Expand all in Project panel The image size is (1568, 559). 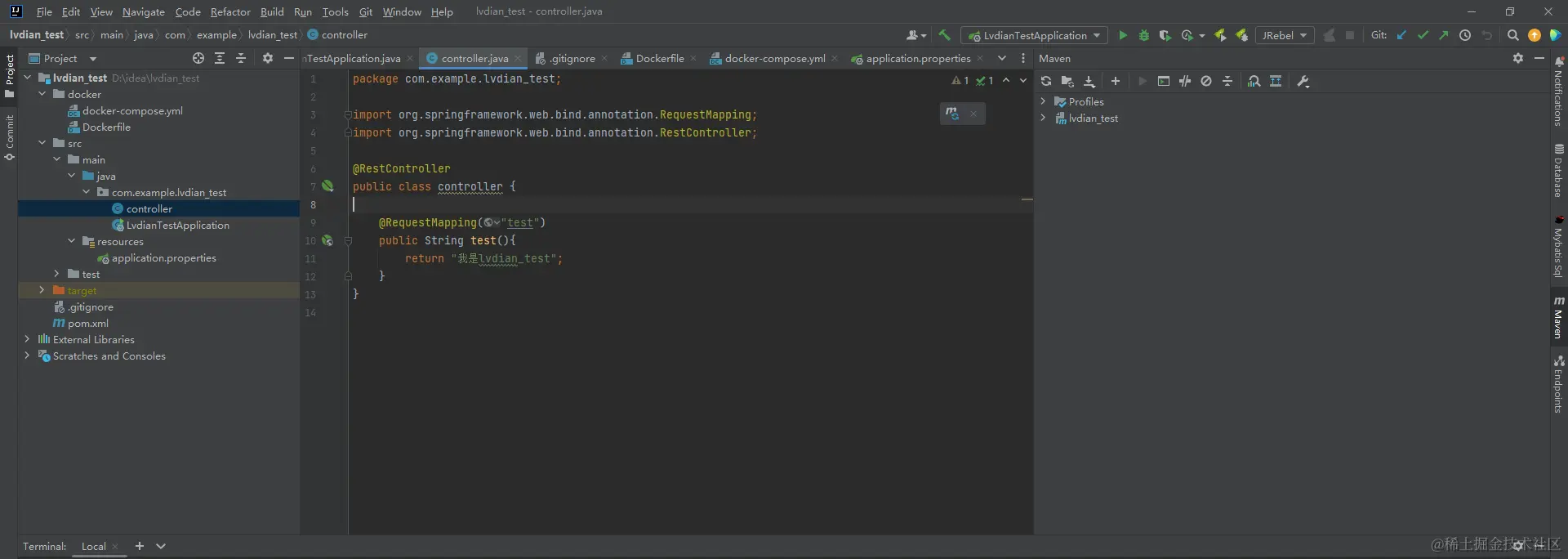click(x=220, y=58)
